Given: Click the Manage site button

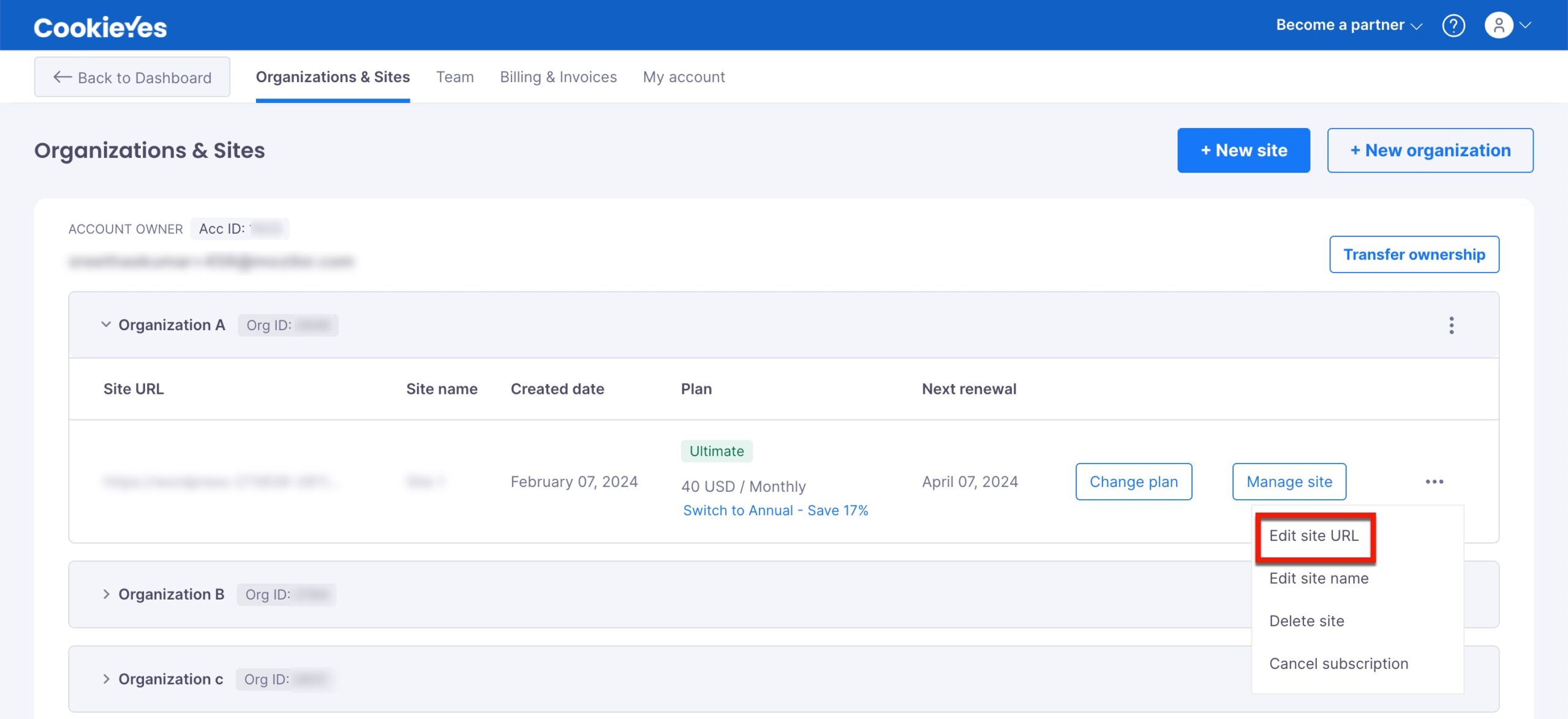Looking at the screenshot, I should (1289, 481).
